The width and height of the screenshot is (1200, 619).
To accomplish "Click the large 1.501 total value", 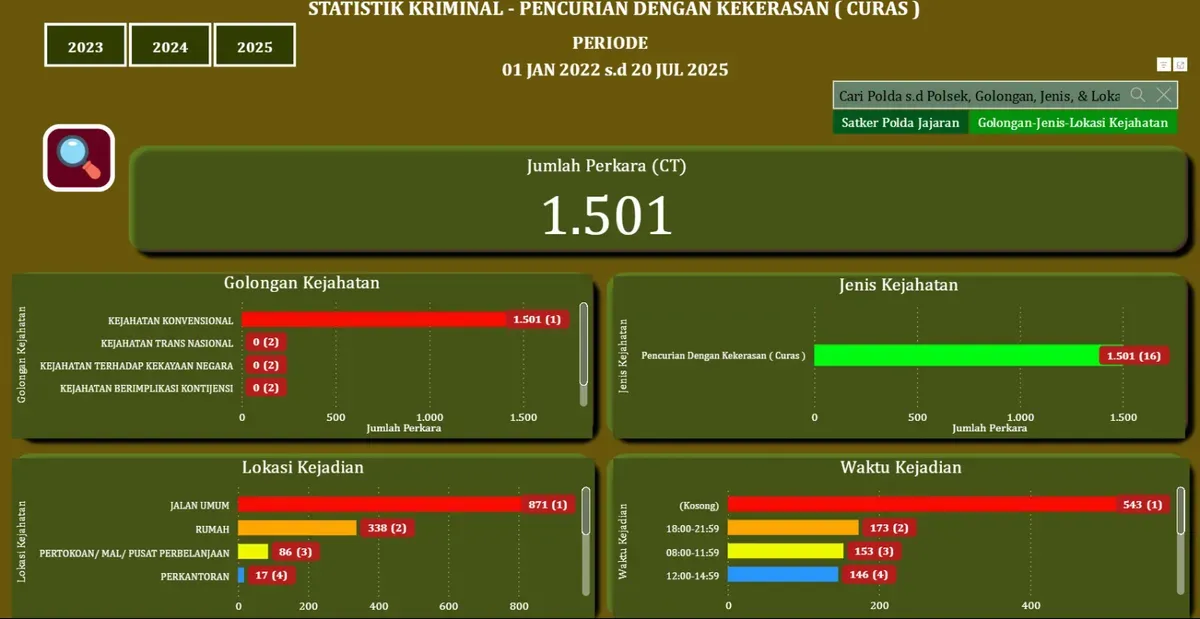I will coord(607,214).
